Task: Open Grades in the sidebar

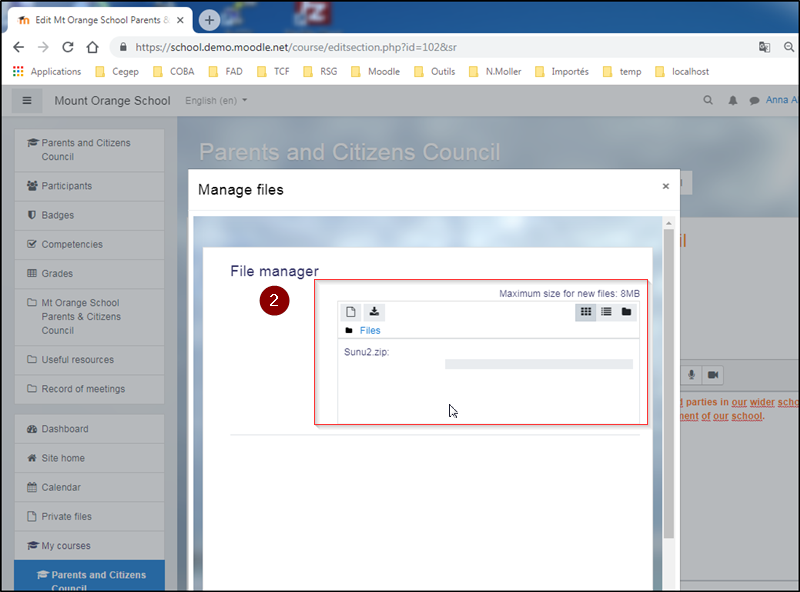Action: tap(57, 273)
